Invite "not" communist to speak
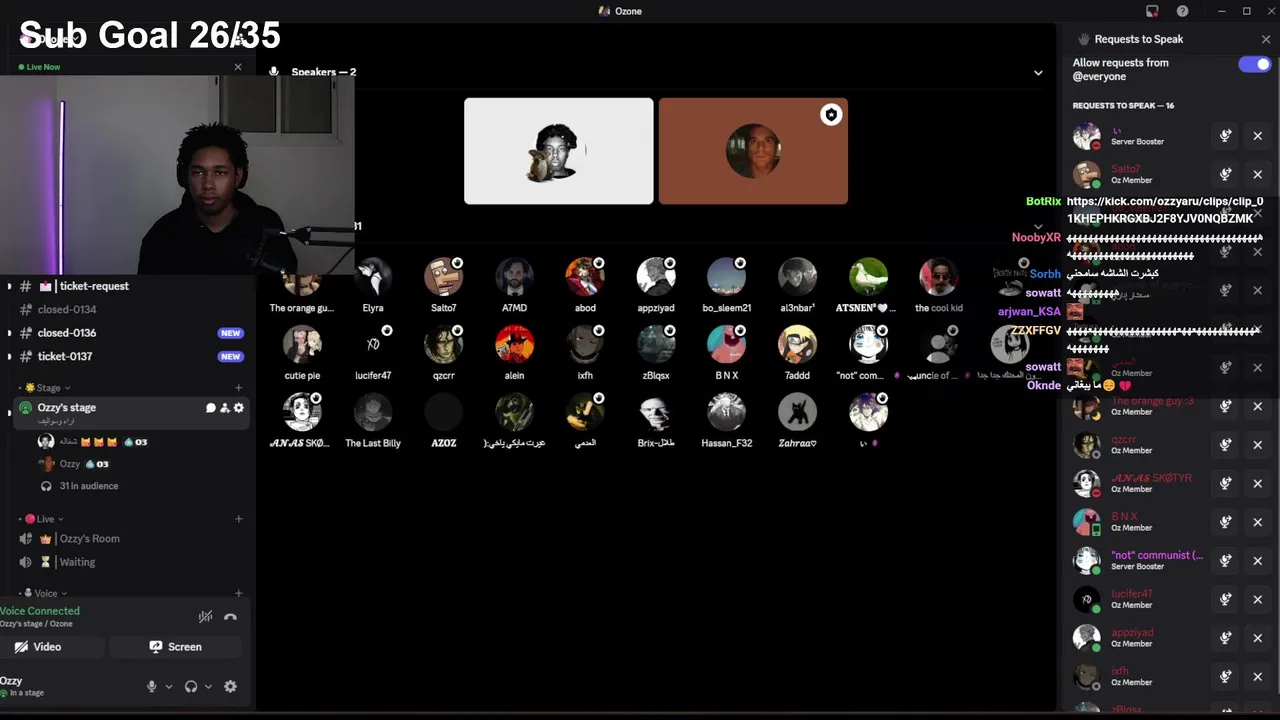1280x720 pixels. pyautogui.click(x=1225, y=561)
